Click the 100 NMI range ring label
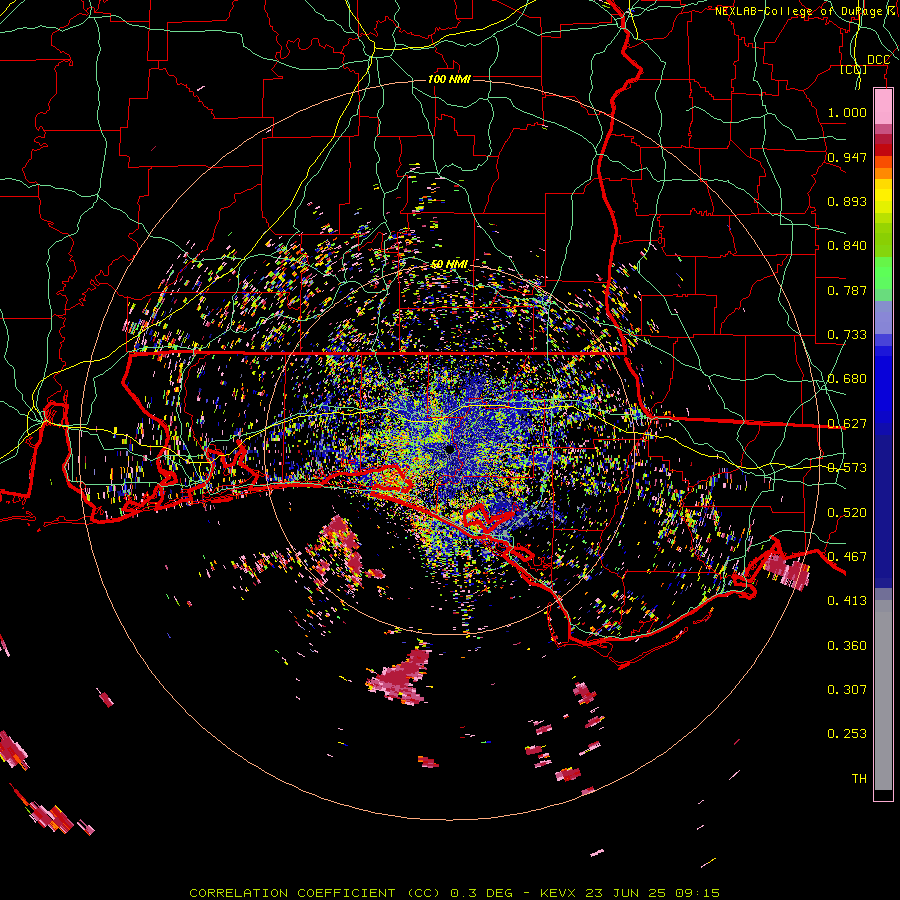Viewport: 900px width, 900px height. click(449, 79)
